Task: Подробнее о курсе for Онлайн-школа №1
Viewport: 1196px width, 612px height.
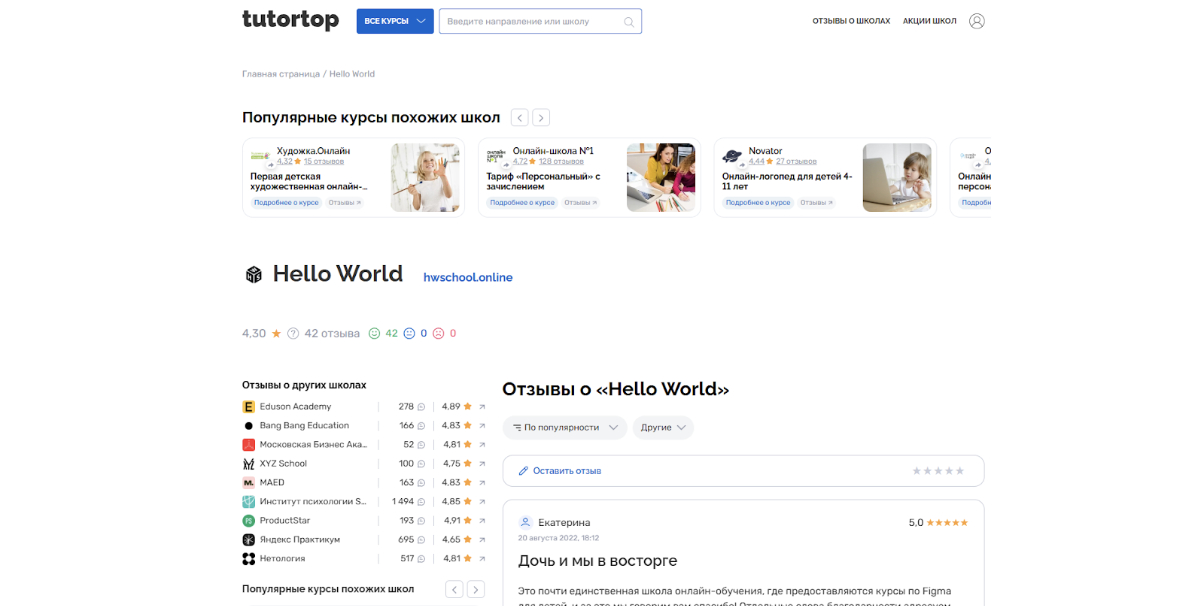Action: (522, 203)
